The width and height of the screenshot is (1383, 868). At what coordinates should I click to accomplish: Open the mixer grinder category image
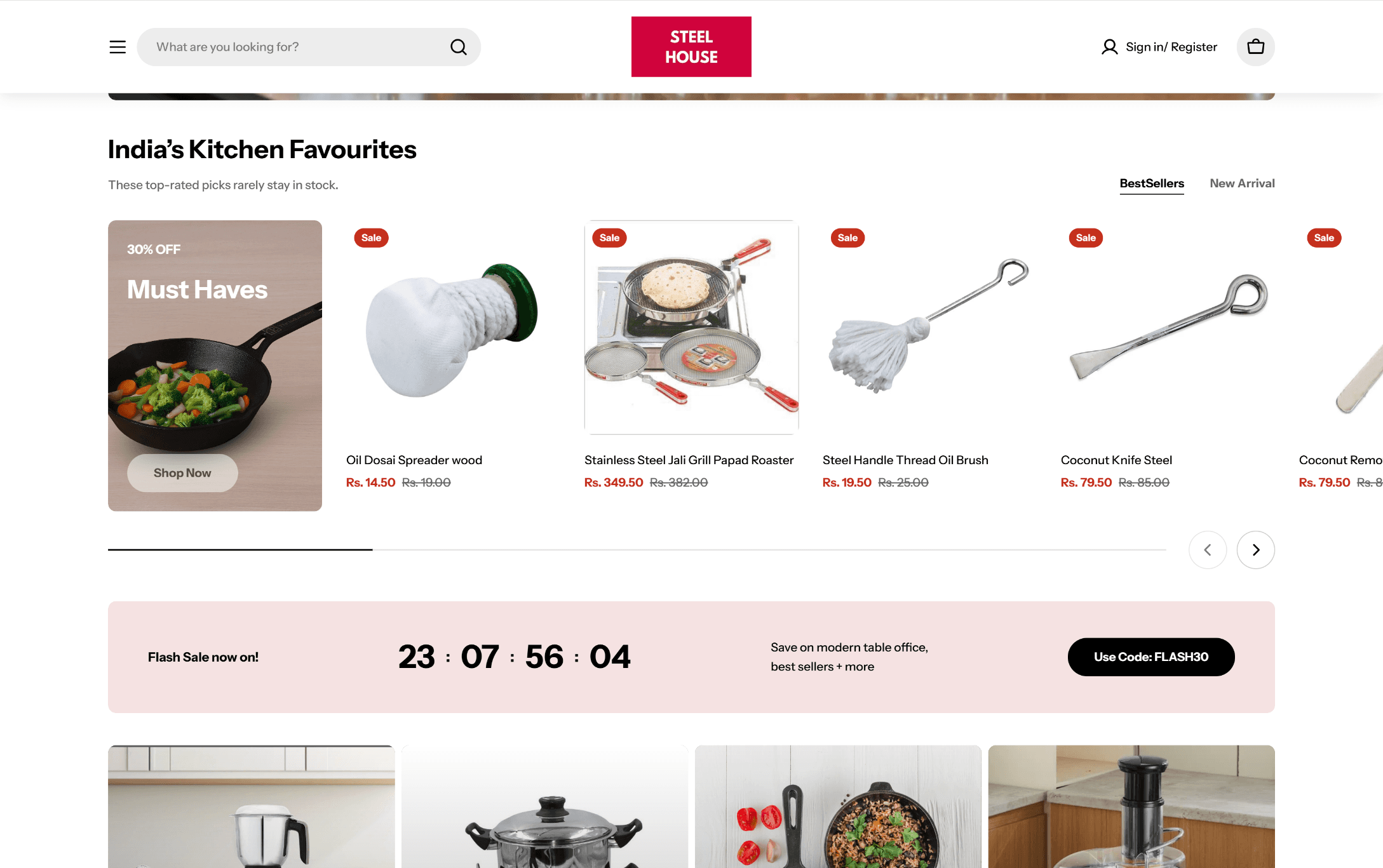coord(252,806)
